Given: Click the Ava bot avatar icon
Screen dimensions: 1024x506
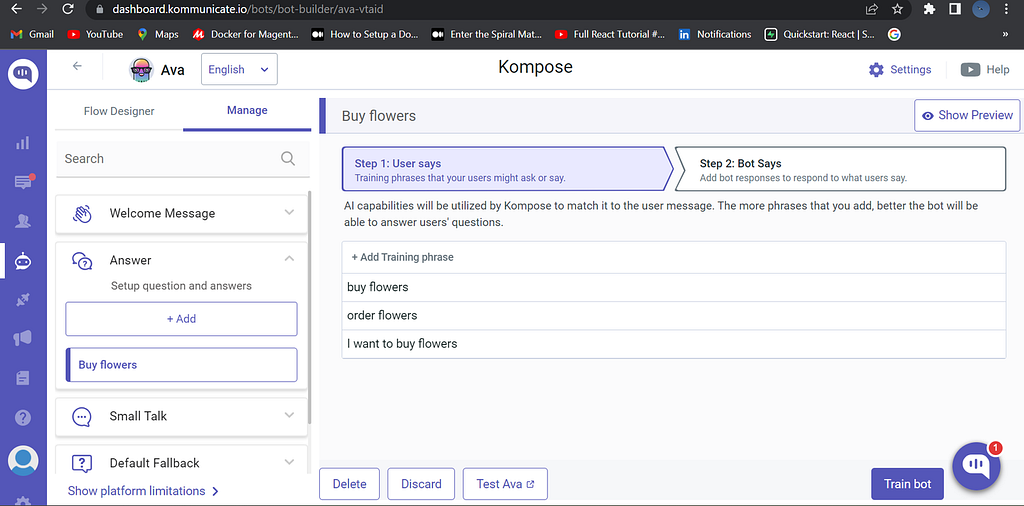Looking at the screenshot, I should coord(141,69).
